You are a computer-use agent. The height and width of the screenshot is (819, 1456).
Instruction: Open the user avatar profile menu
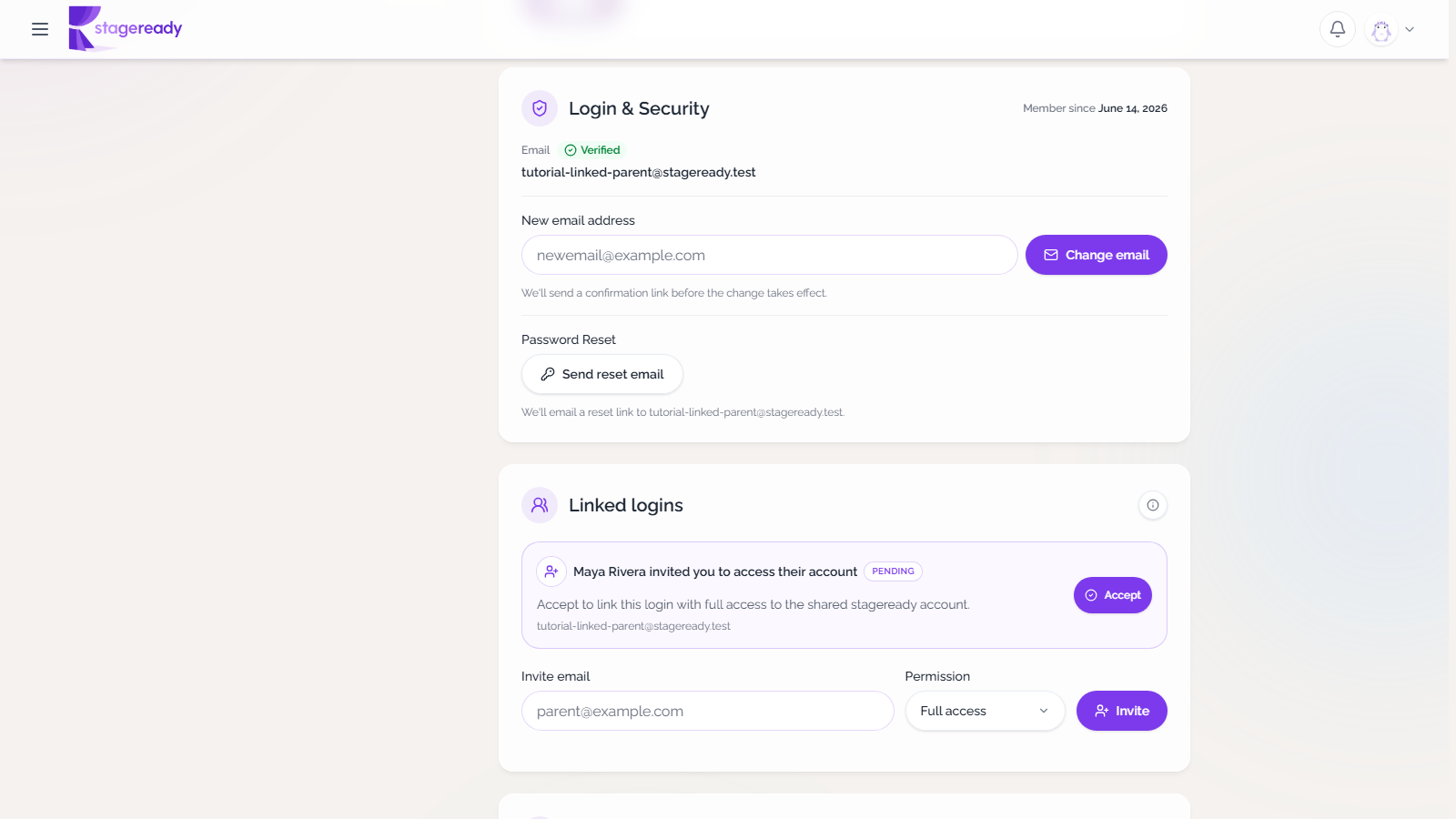[x=1381, y=29]
